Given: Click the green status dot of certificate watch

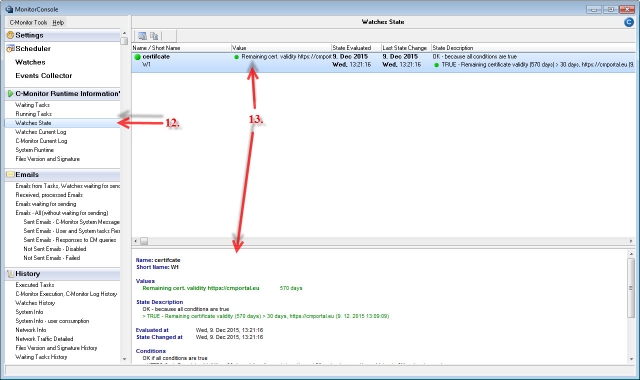Looking at the screenshot, I should (138, 57).
